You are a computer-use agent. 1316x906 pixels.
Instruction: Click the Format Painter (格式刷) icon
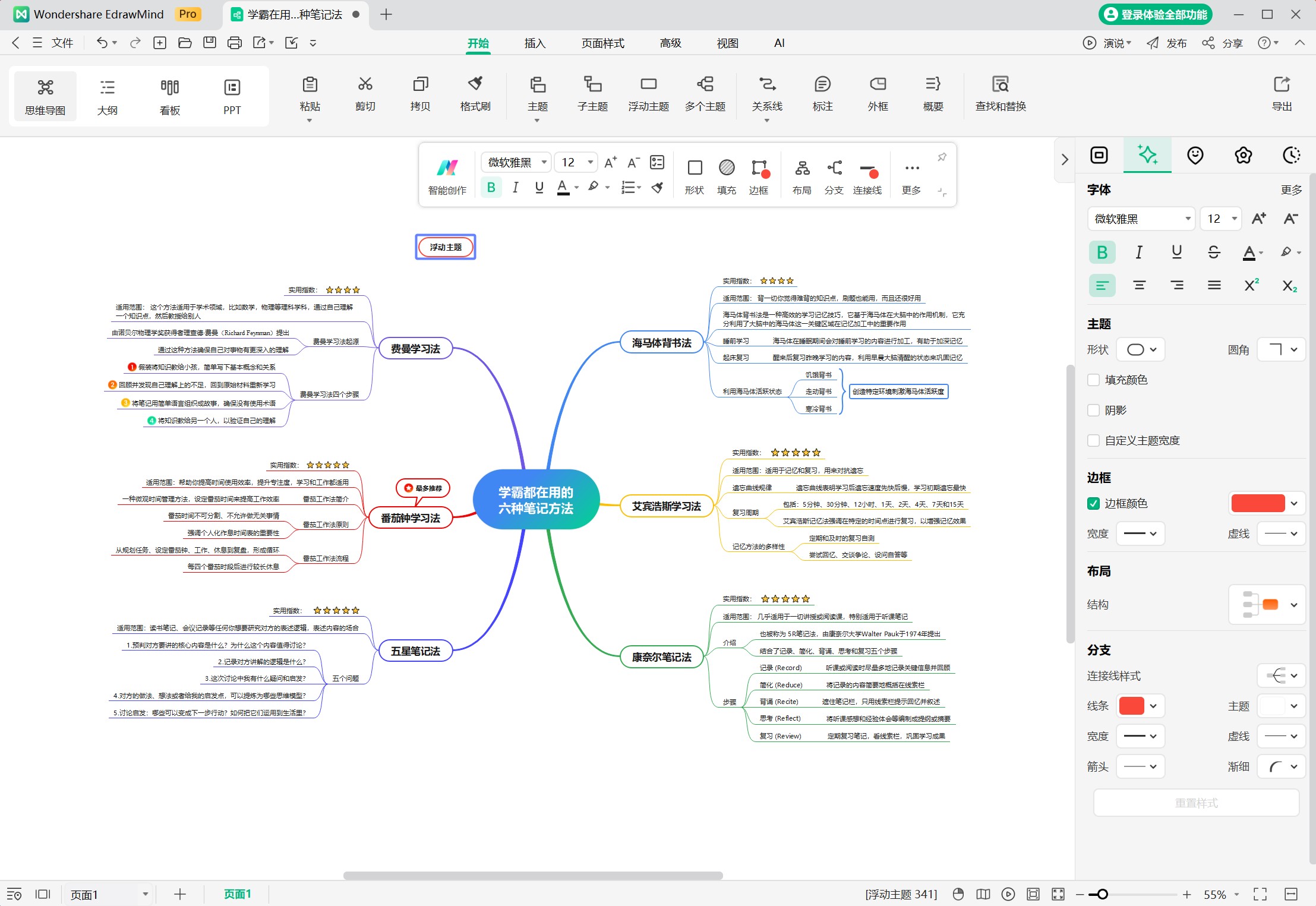[x=475, y=94]
